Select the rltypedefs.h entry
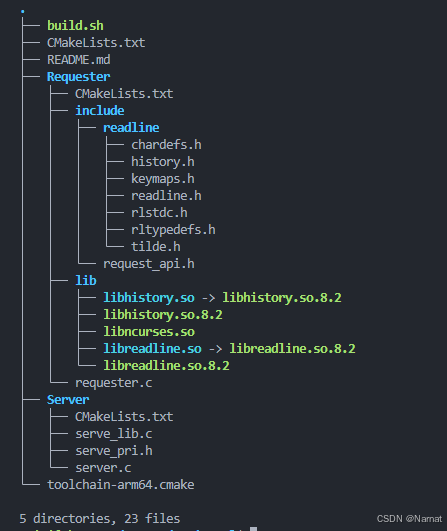The height and width of the screenshot is (531, 447). click(173, 230)
